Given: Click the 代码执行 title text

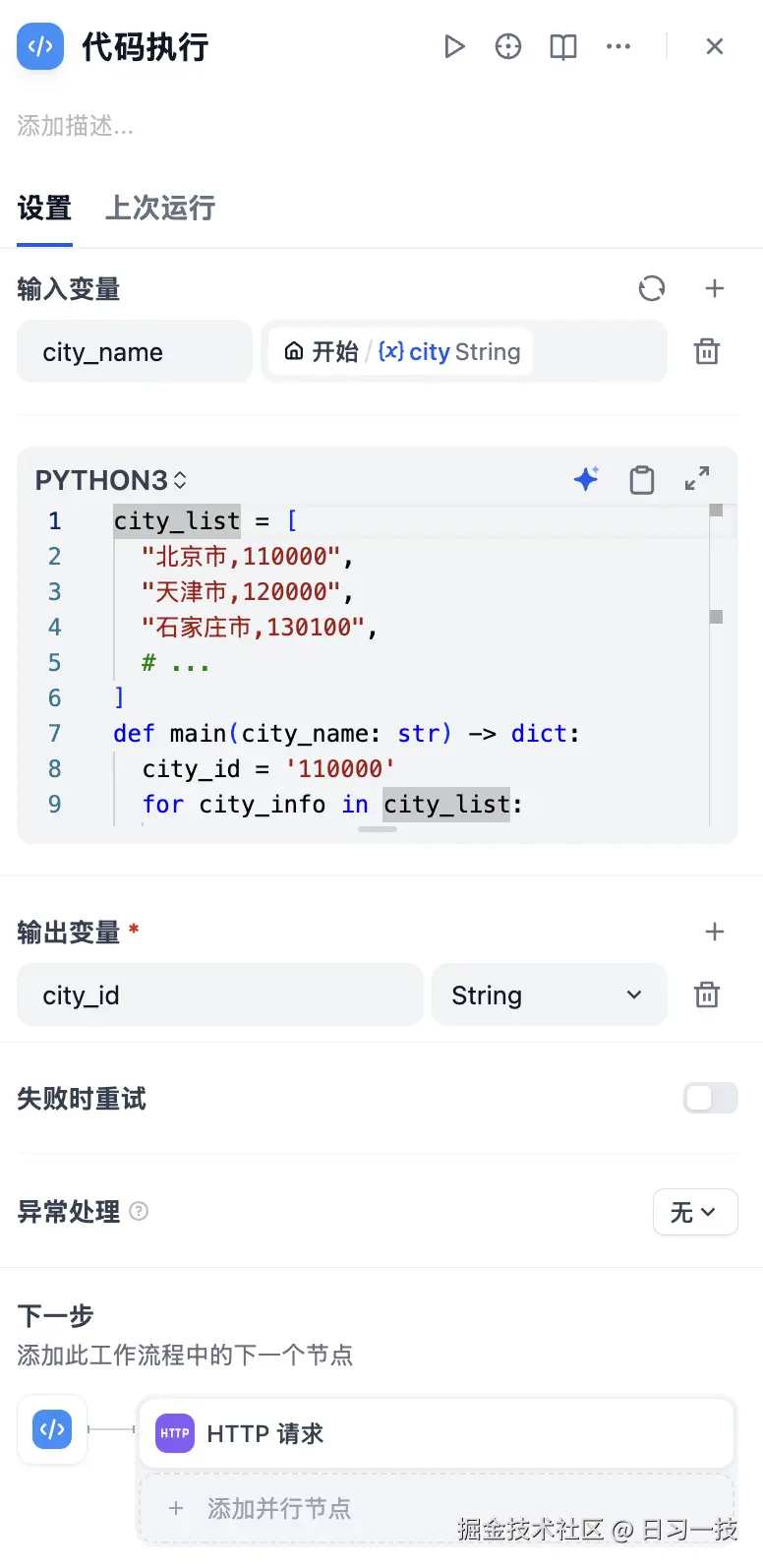Looking at the screenshot, I should (146, 46).
